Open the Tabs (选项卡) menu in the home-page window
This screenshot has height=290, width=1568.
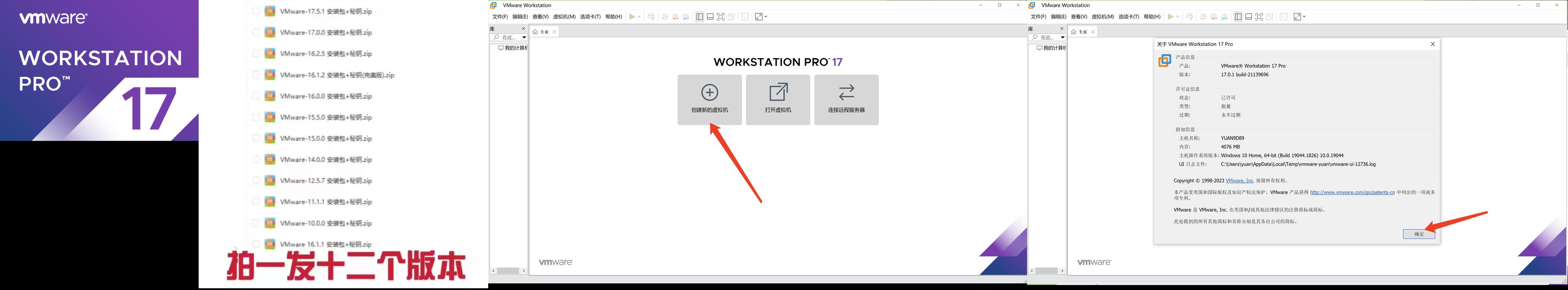[590, 17]
